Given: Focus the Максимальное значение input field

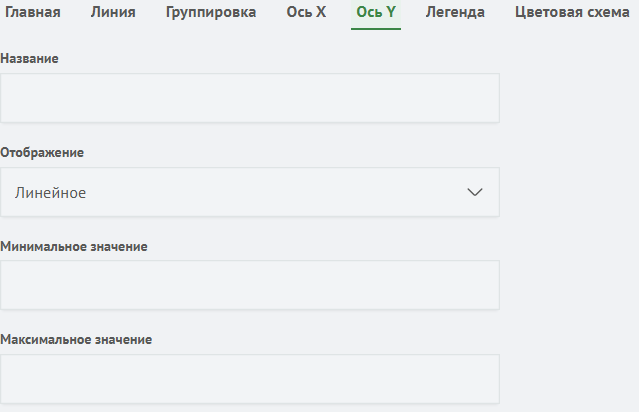Looking at the screenshot, I should pos(250,379).
